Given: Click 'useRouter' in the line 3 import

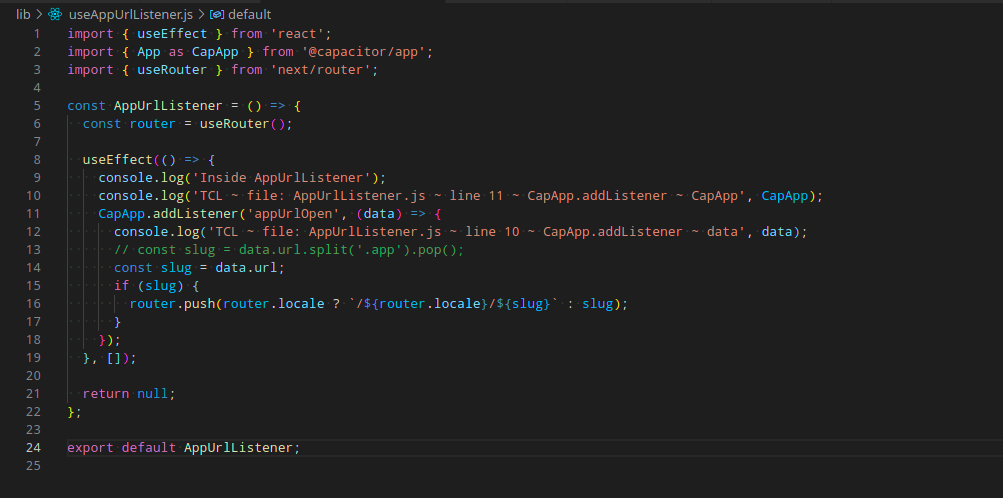Looking at the screenshot, I should tap(172, 69).
